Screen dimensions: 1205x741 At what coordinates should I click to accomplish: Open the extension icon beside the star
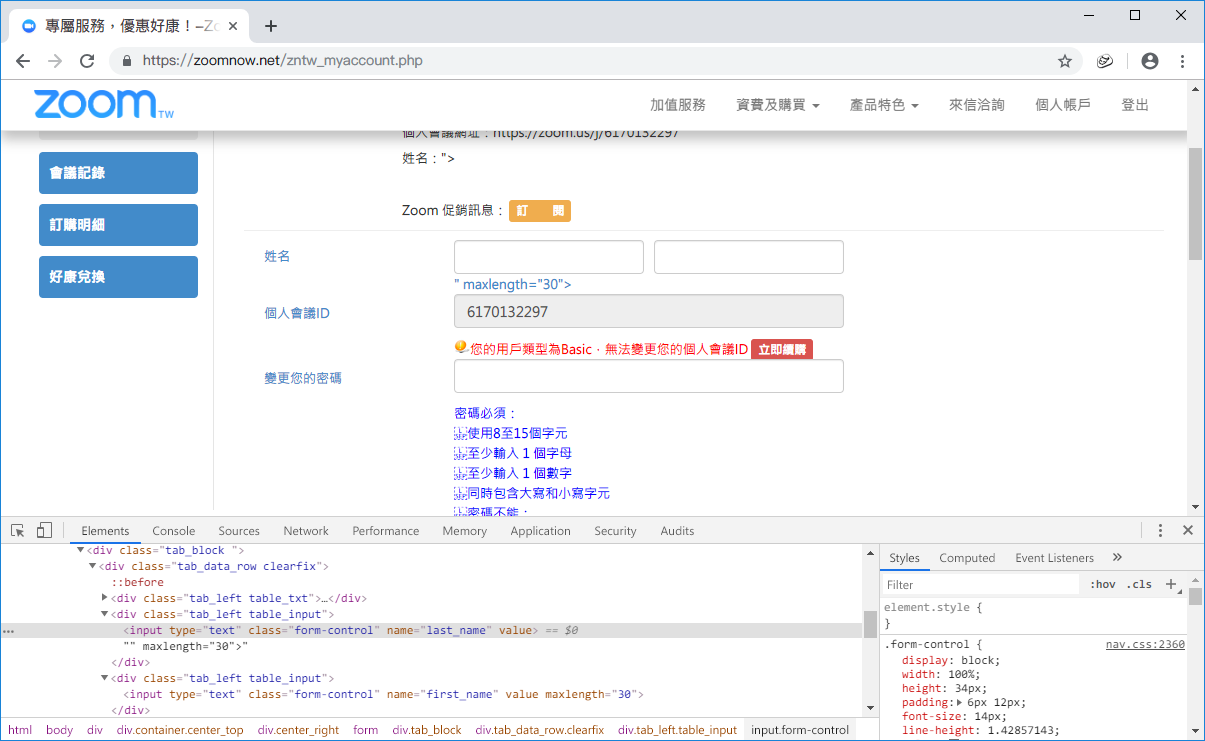(1105, 61)
